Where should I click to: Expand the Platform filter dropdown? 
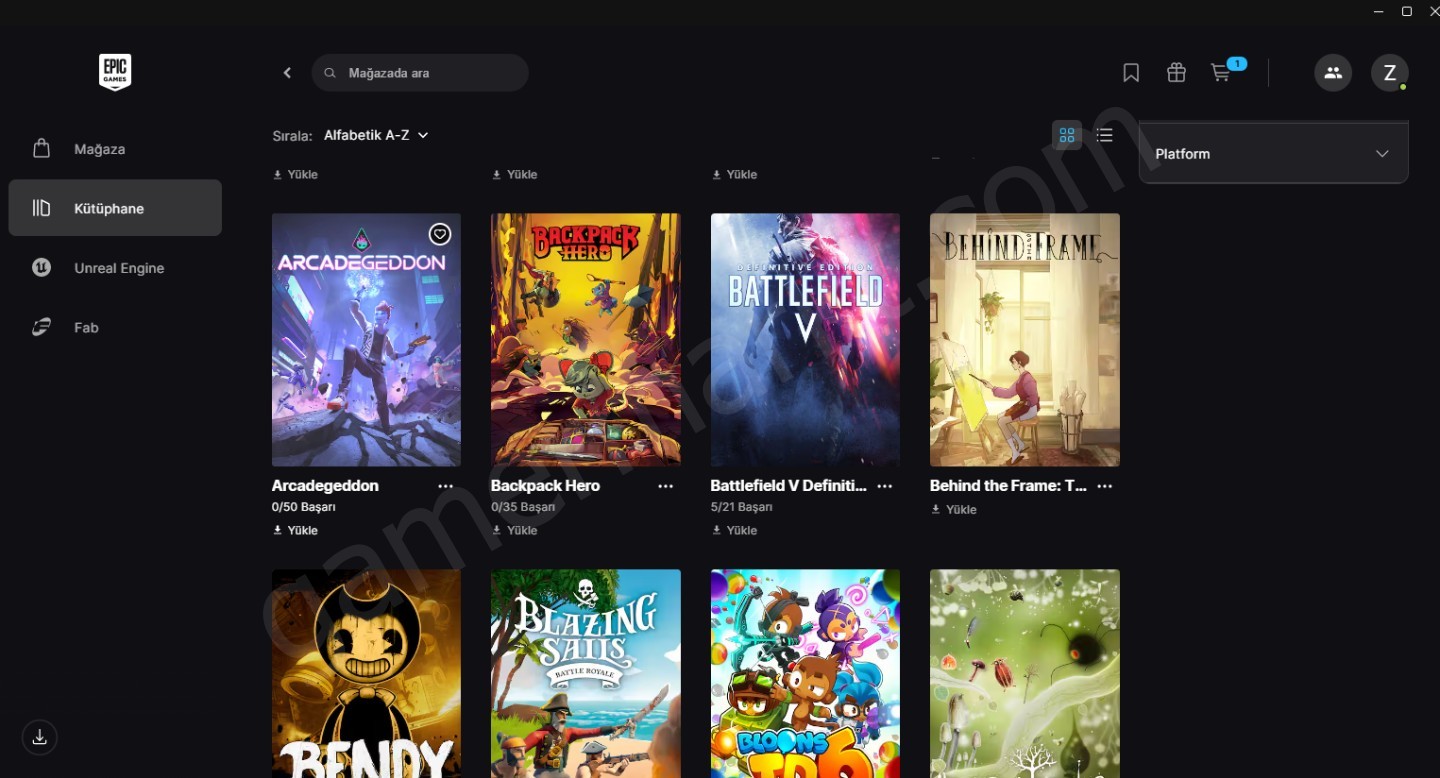(x=1274, y=153)
